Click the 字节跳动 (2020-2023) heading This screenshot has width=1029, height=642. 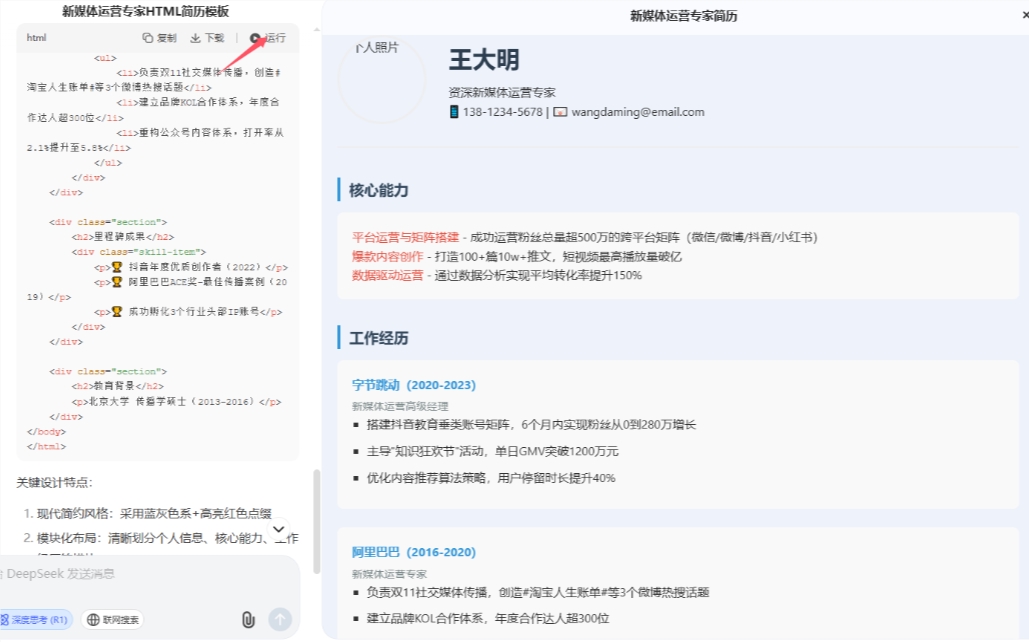point(413,385)
